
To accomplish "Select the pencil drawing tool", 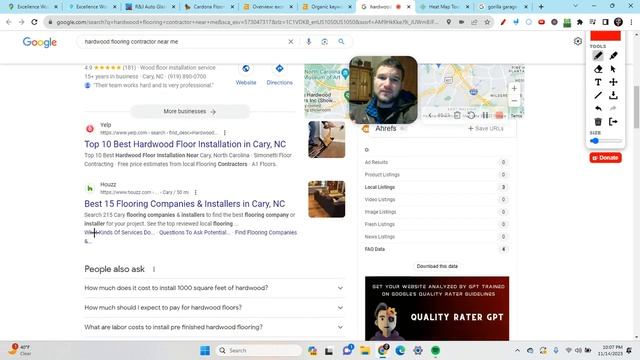I will click(x=598, y=56).
